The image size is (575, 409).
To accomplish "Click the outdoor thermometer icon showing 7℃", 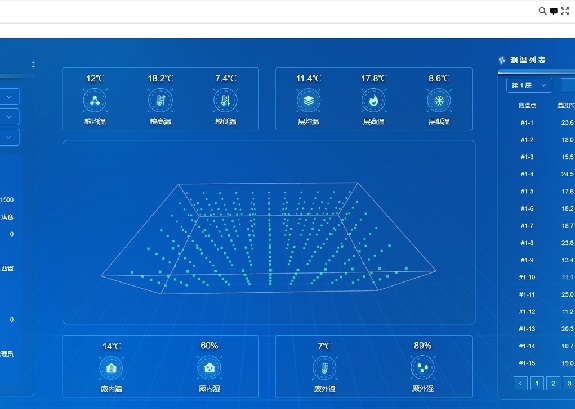I will click(324, 368).
